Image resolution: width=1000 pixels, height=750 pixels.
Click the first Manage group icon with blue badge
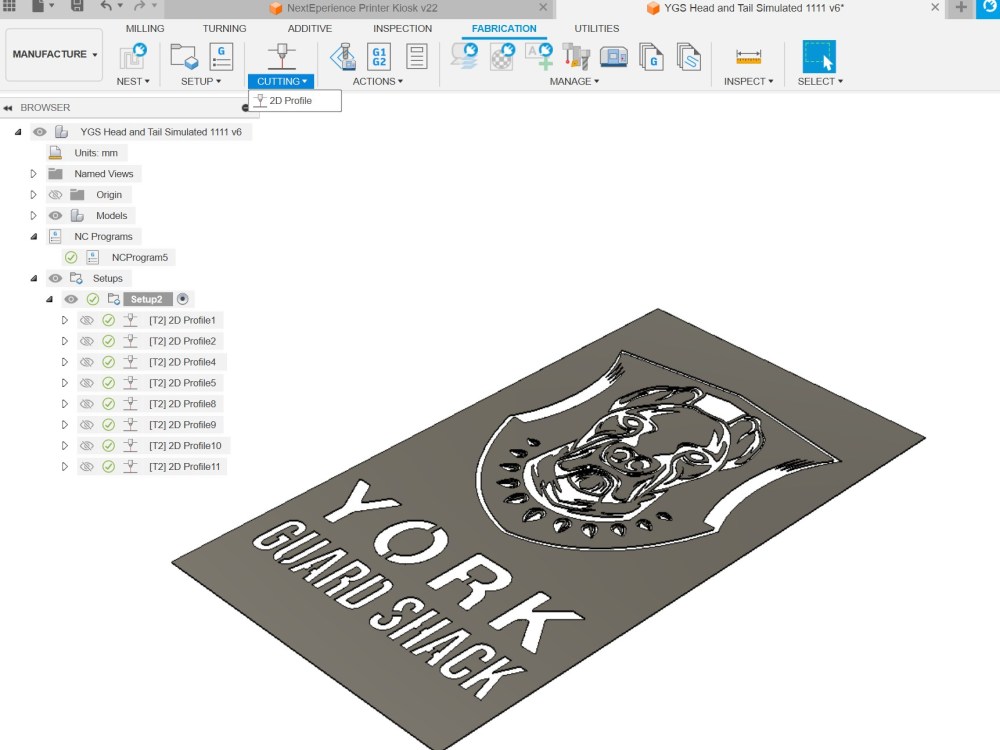click(x=464, y=56)
